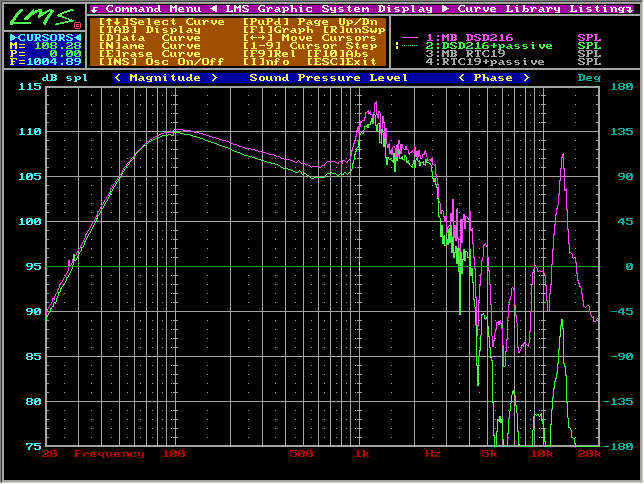Click the Frequency axis label
The width and height of the screenshot is (644, 484).
pos(109,454)
